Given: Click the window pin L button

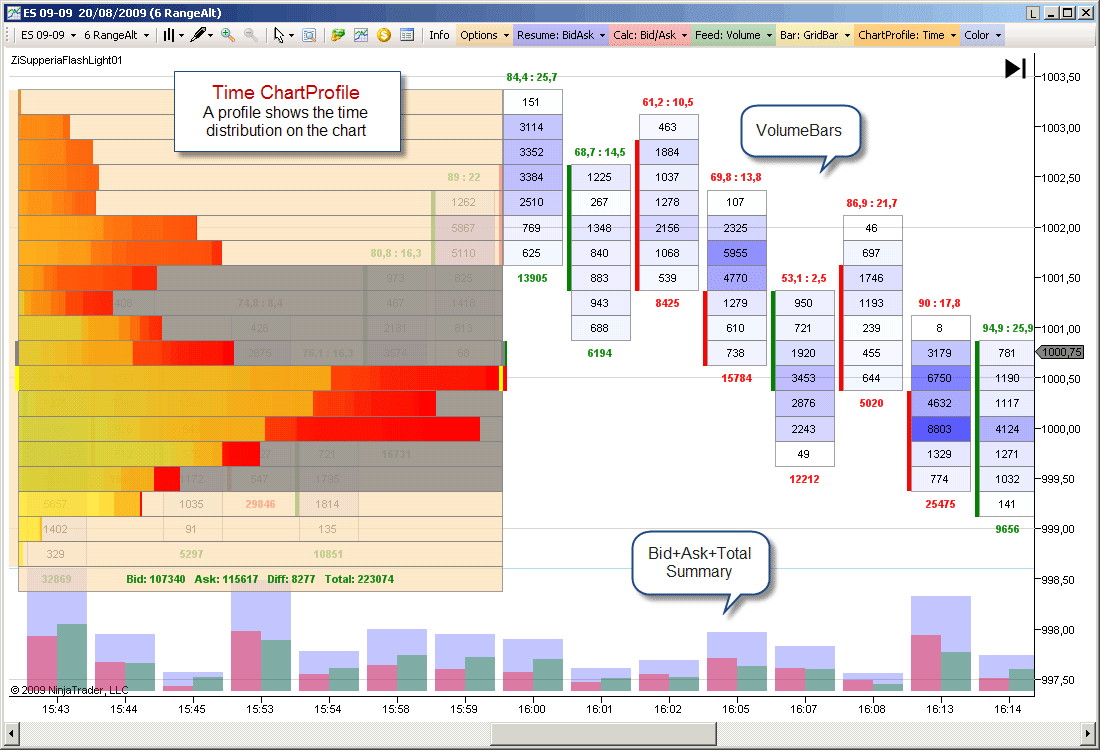Looking at the screenshot, I should [x=1032, y=13].
